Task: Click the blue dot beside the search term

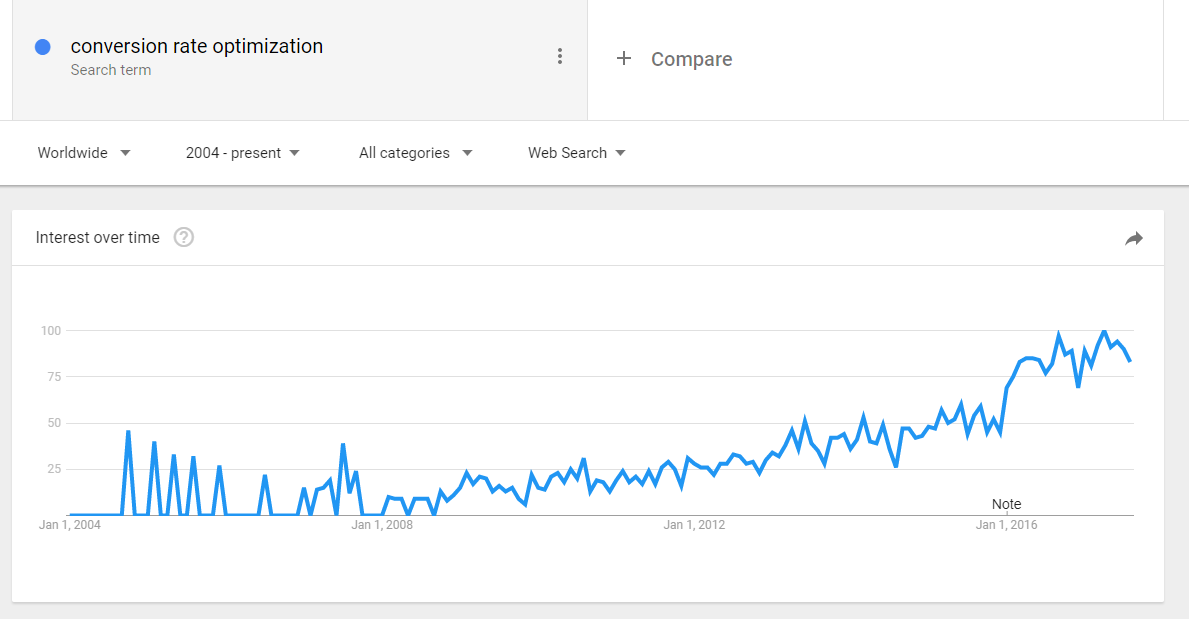Action: pyautogui.click(x=43, y=47)
